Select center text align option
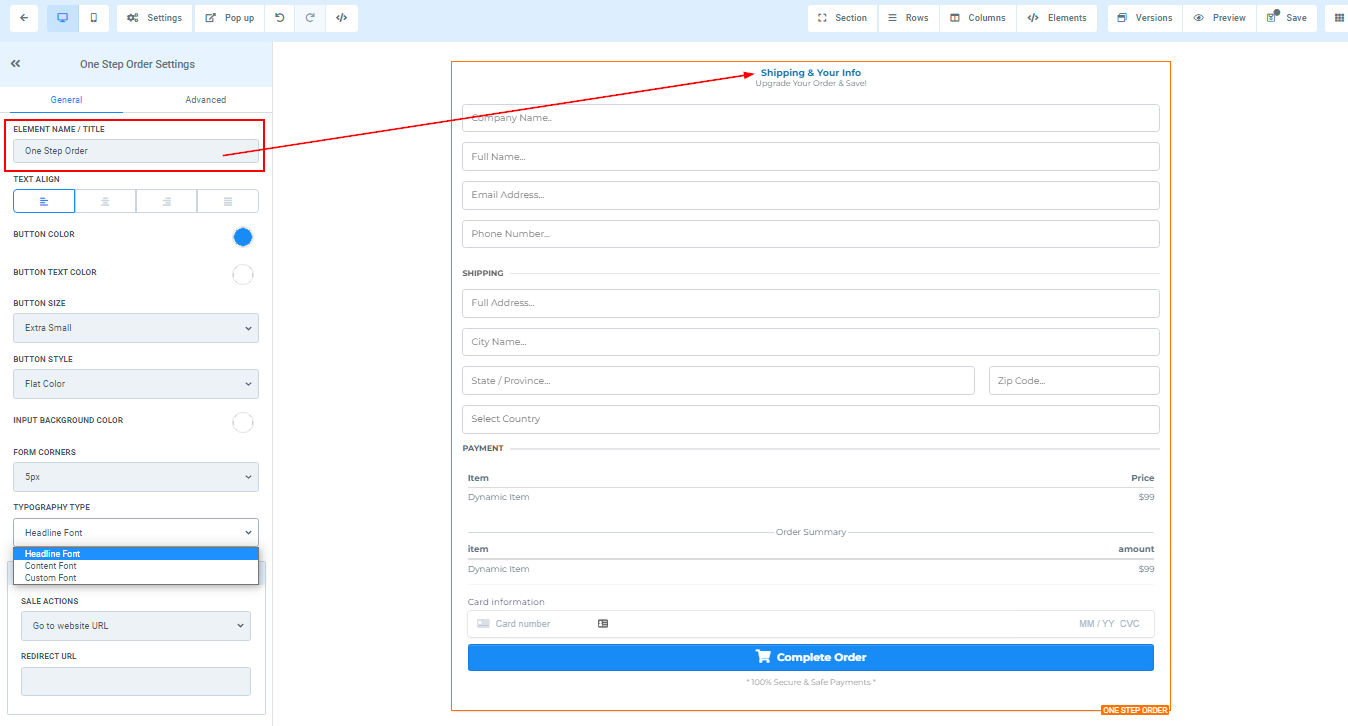The height and width of the screenshot is (726, 1348). (x=105, y=201)
